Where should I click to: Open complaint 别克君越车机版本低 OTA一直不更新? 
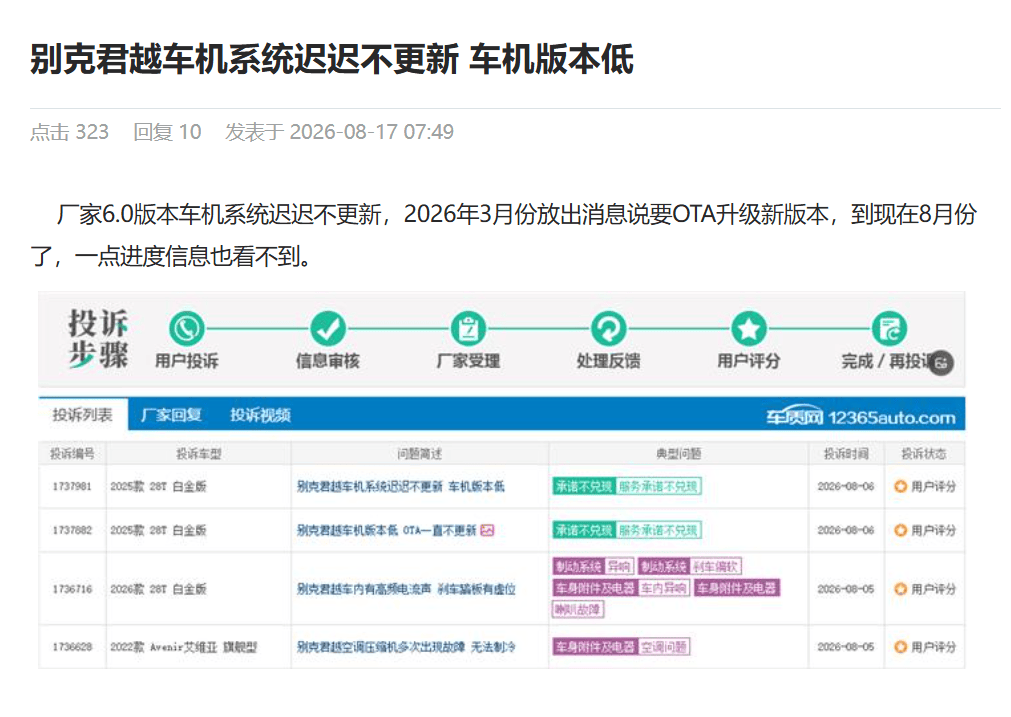click(386, 530)
